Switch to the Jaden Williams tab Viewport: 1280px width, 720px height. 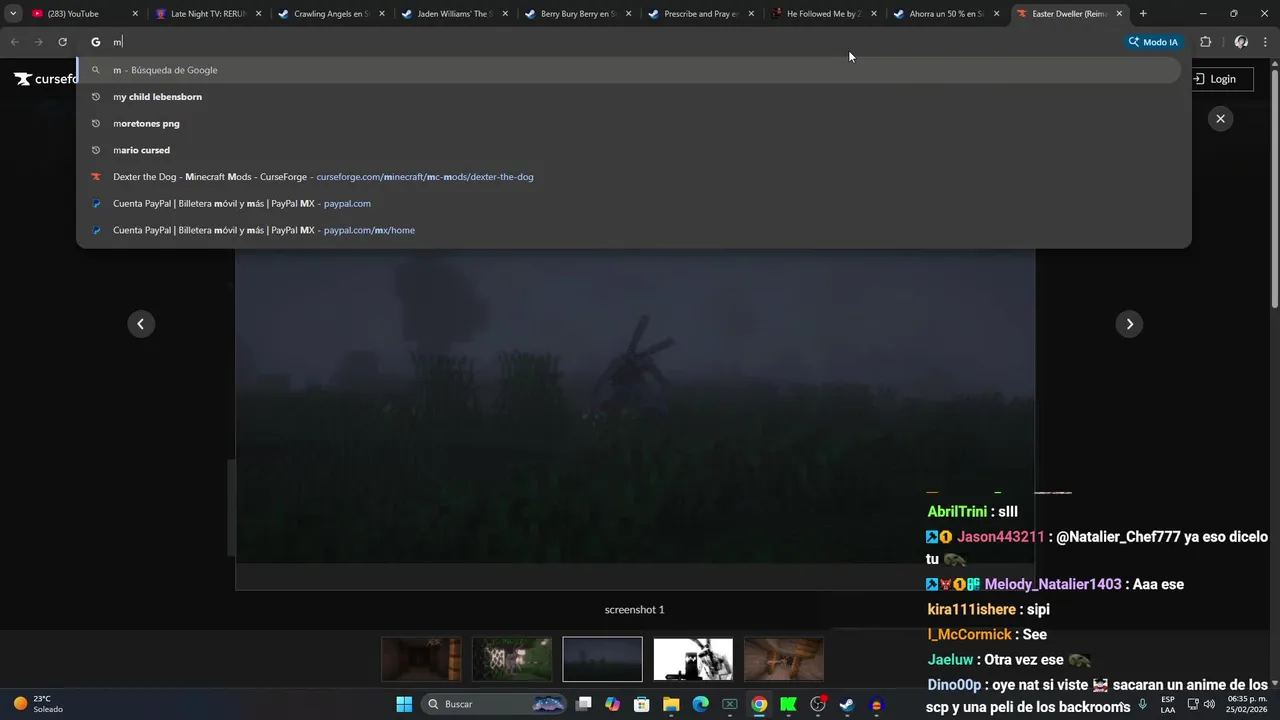454,14
